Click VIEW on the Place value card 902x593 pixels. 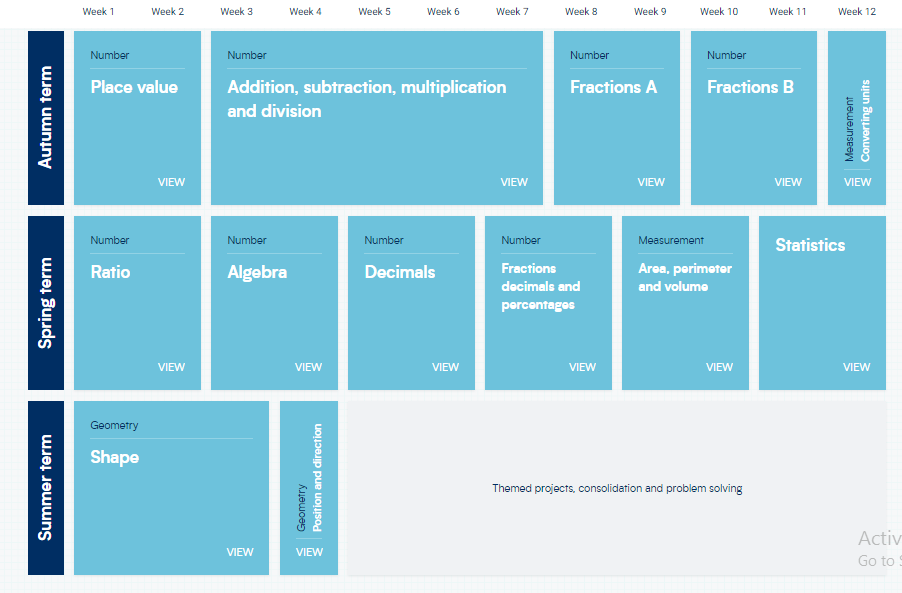pyautogui.click(x=171, y=182)
